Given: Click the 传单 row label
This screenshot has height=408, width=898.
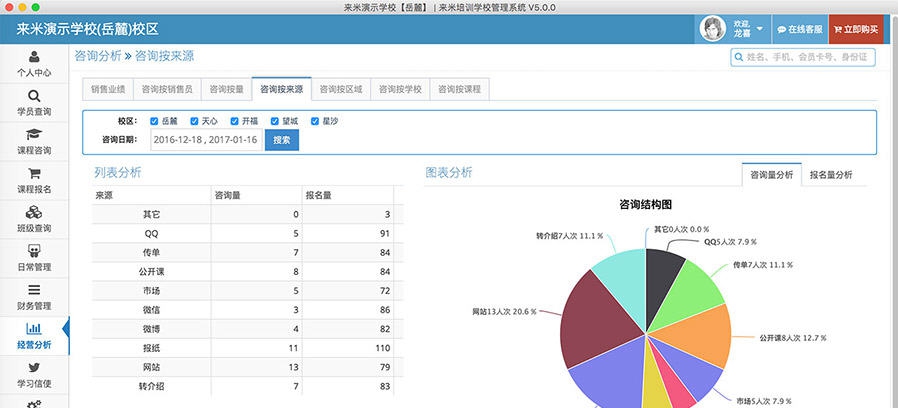Looking at the screenshot, I should click(x=151, y=253).
